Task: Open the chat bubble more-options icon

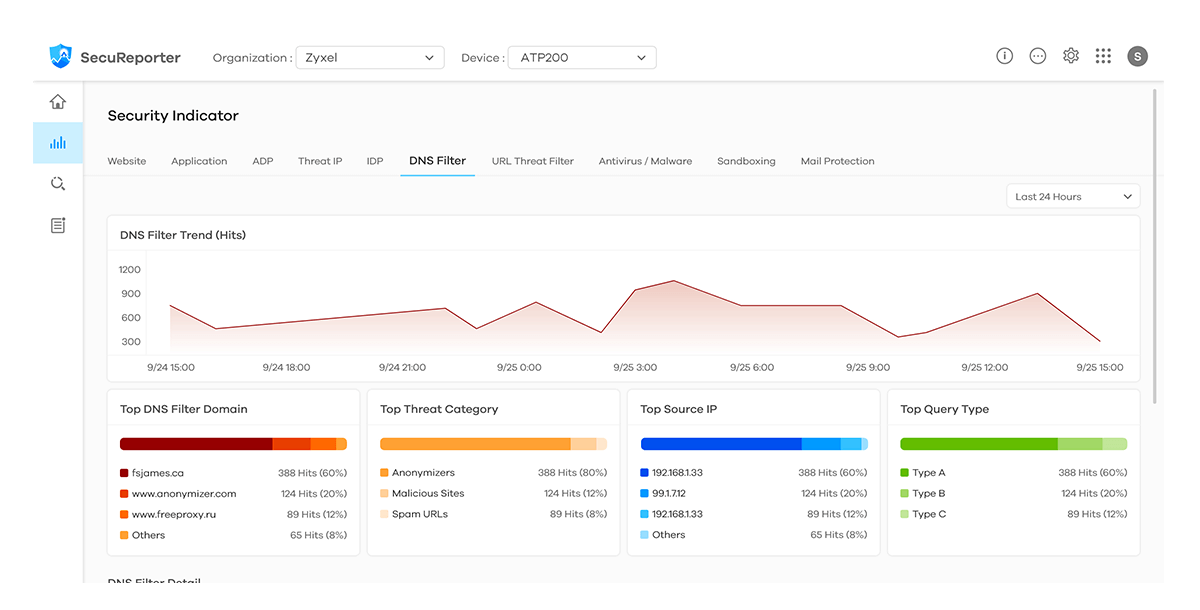Action: (x=1038, y=56)
